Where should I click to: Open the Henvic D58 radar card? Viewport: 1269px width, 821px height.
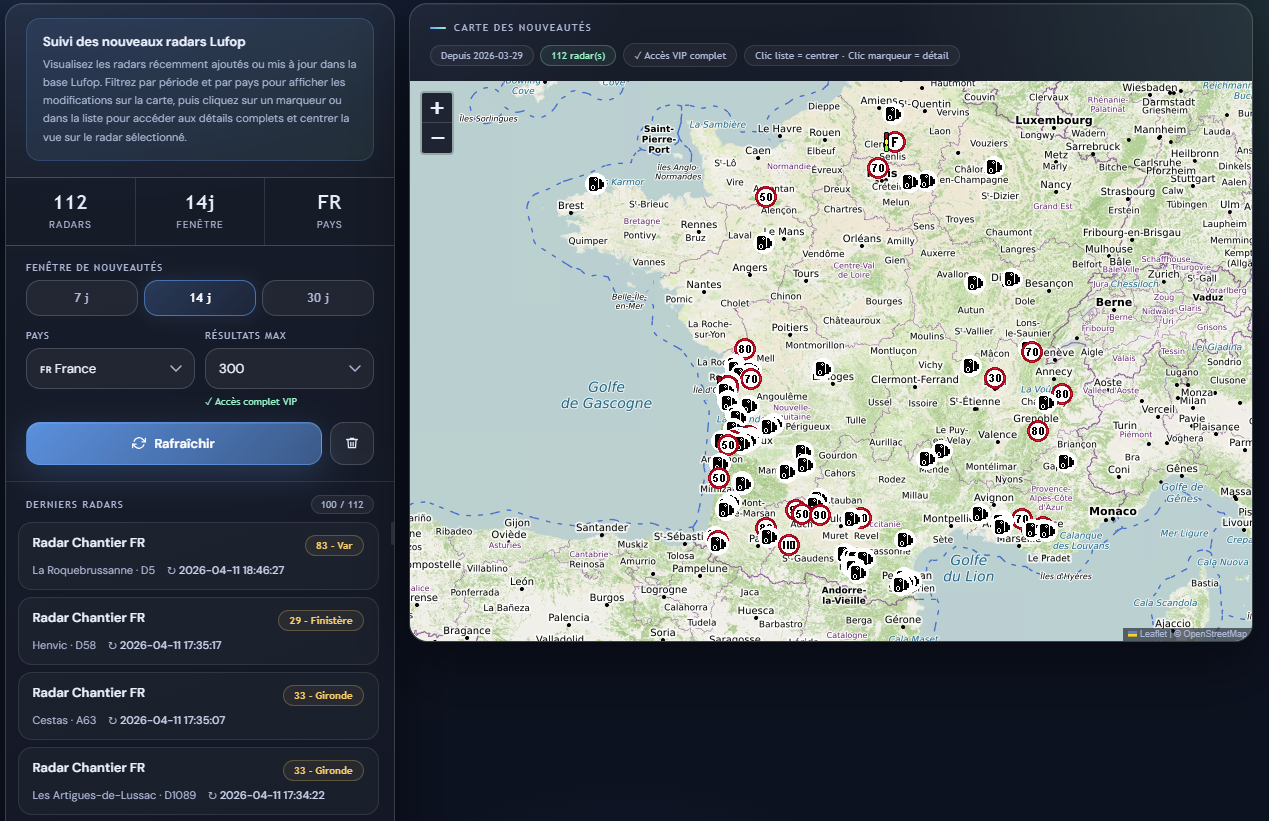pyautogui.click(x=199, y=631)
